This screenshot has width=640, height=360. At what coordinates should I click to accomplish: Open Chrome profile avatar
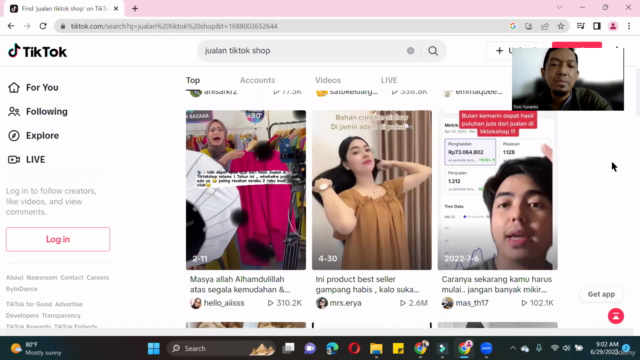point(613,26)
